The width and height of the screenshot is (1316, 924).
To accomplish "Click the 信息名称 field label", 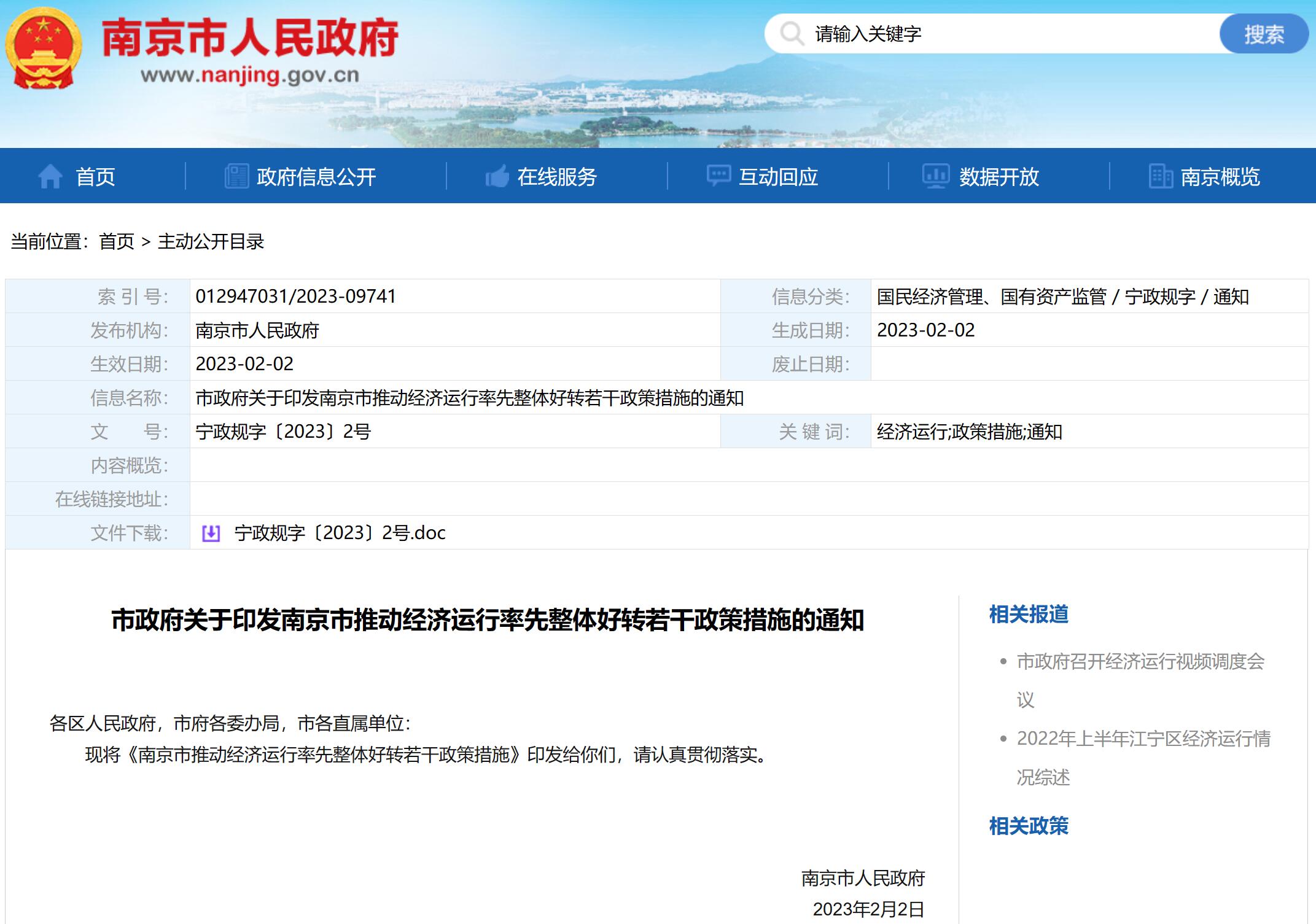I will [x=130, y=398].
